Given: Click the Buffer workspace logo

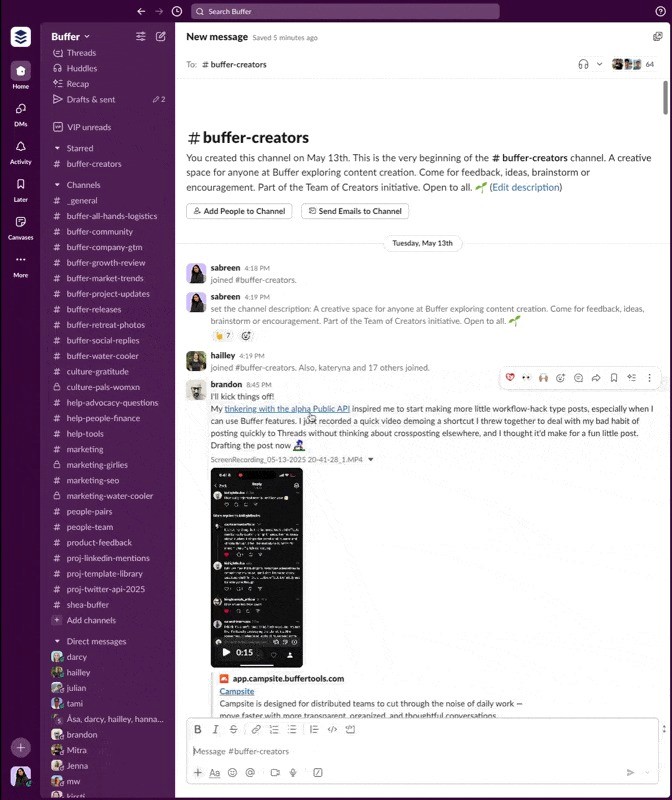Looking at the screenshot, I should 20,37.
